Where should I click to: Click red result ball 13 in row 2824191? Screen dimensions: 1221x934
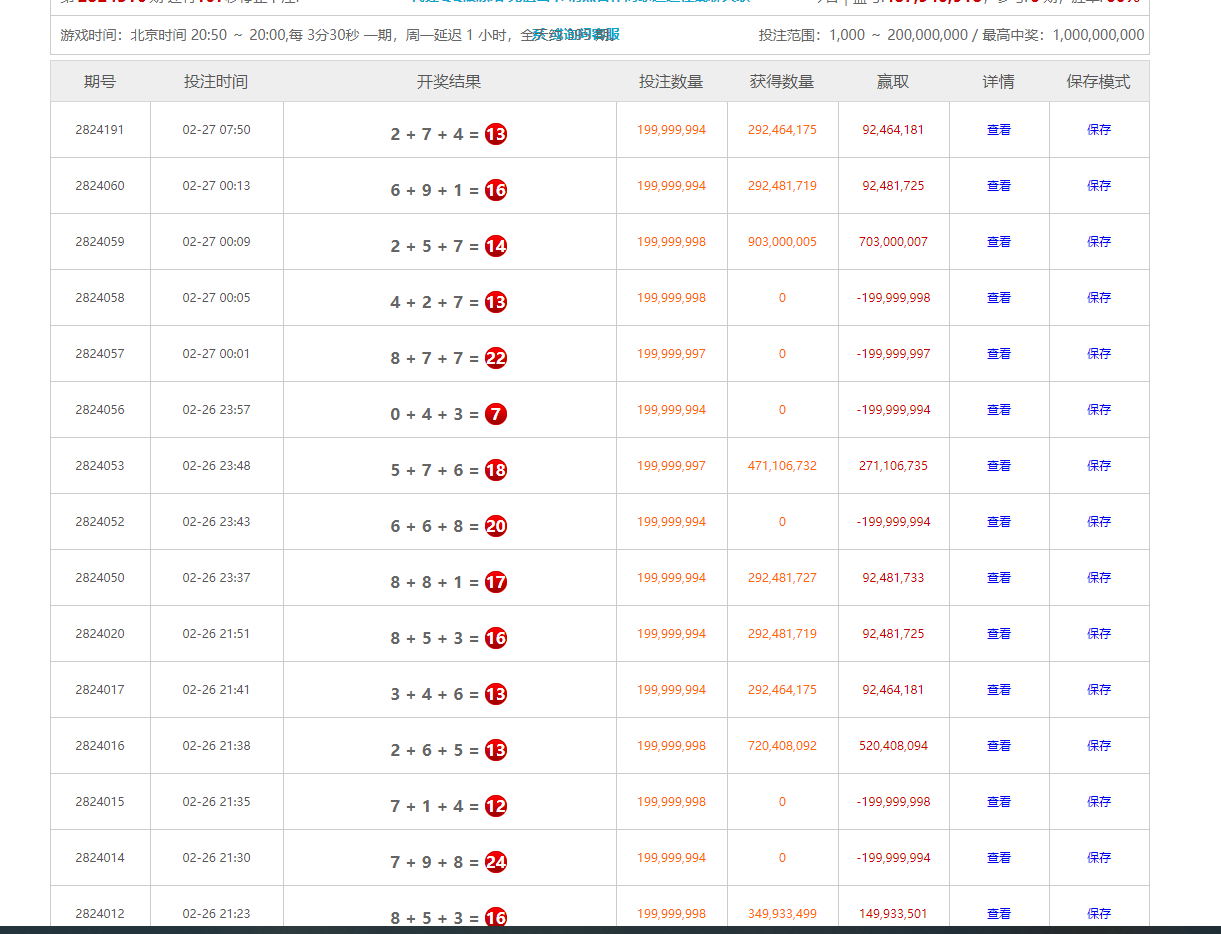pos(496,134)
